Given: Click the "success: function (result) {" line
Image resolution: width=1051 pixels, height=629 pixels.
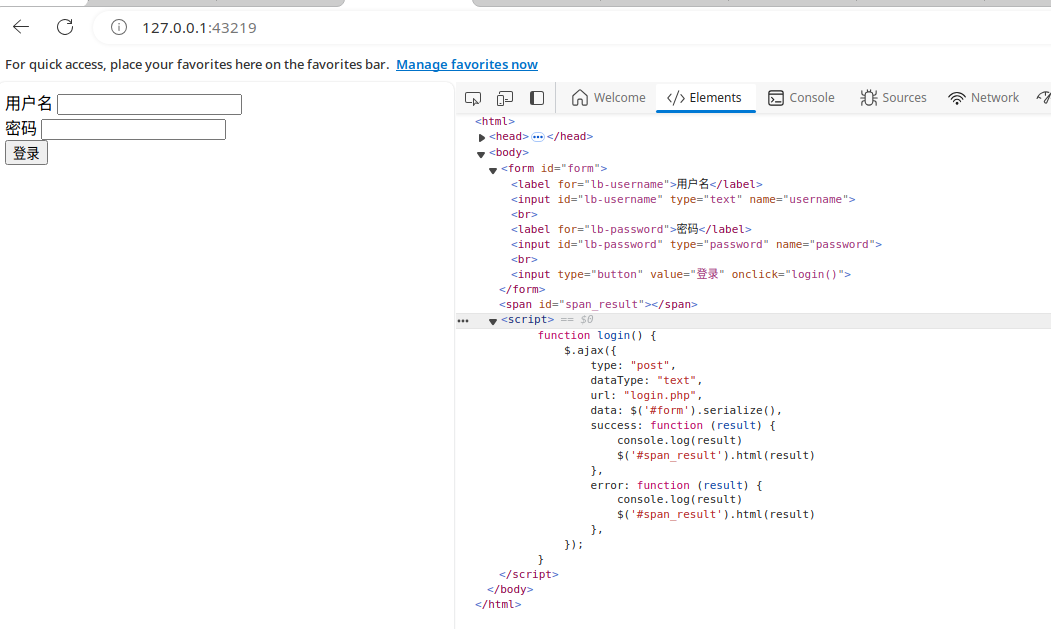Looking at the screenshot, I should point(683,425).
